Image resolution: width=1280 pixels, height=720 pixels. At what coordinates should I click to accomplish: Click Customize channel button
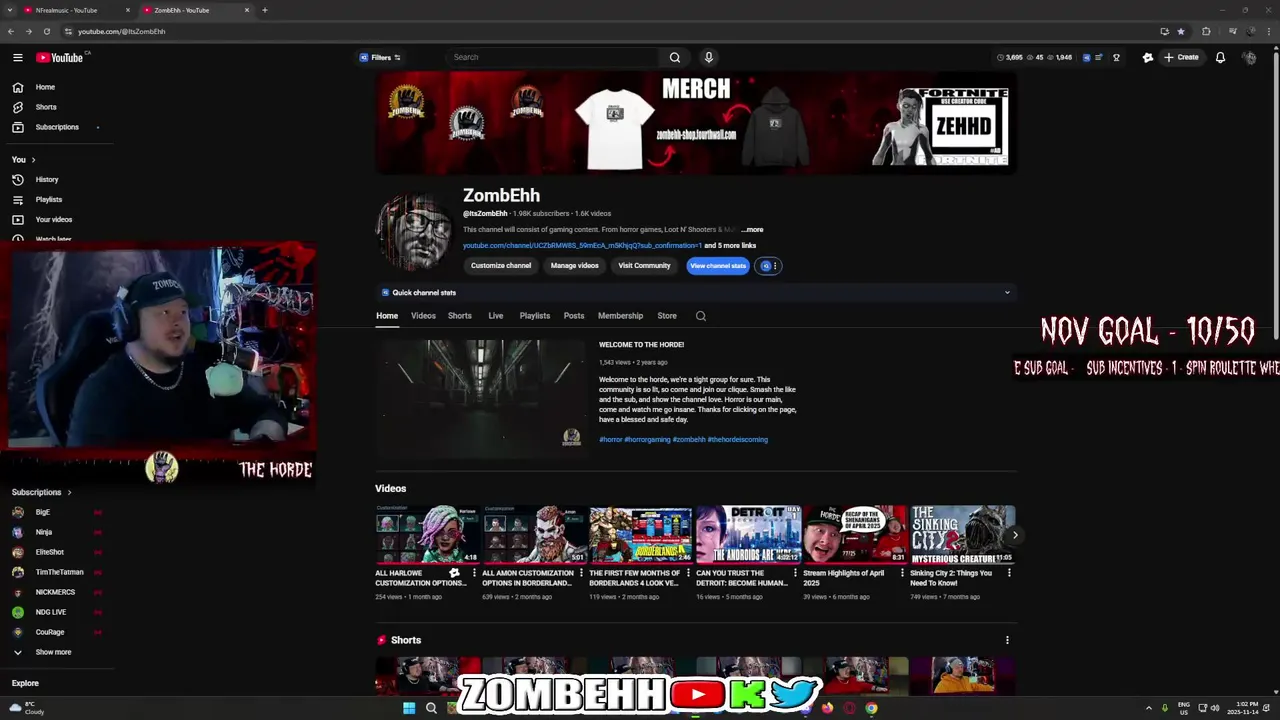(501, 266)
